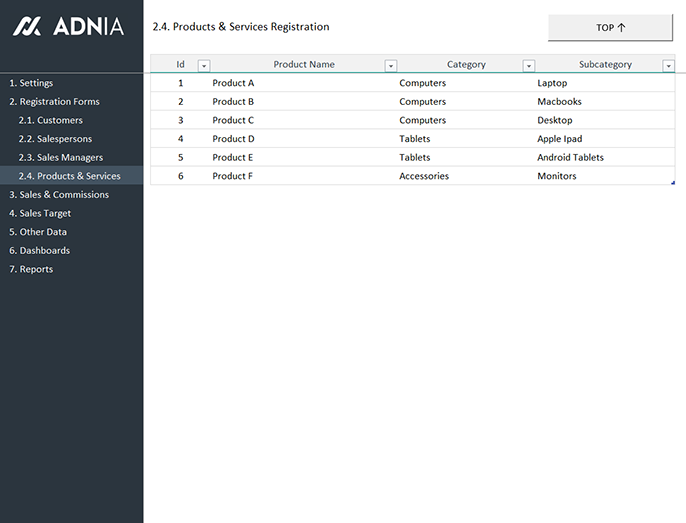Screen dimensions: 686x523
Task: Select the Product A name cell
Action: click(233, 83)
